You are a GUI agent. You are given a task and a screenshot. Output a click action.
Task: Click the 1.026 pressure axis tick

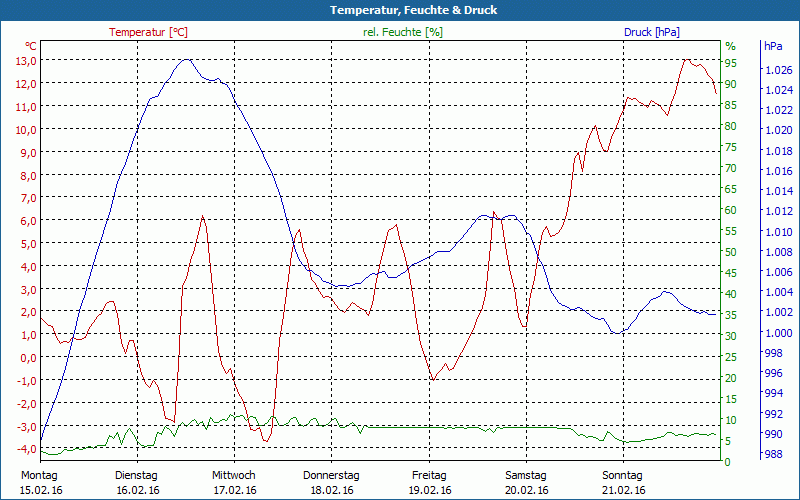click(777, 70)
